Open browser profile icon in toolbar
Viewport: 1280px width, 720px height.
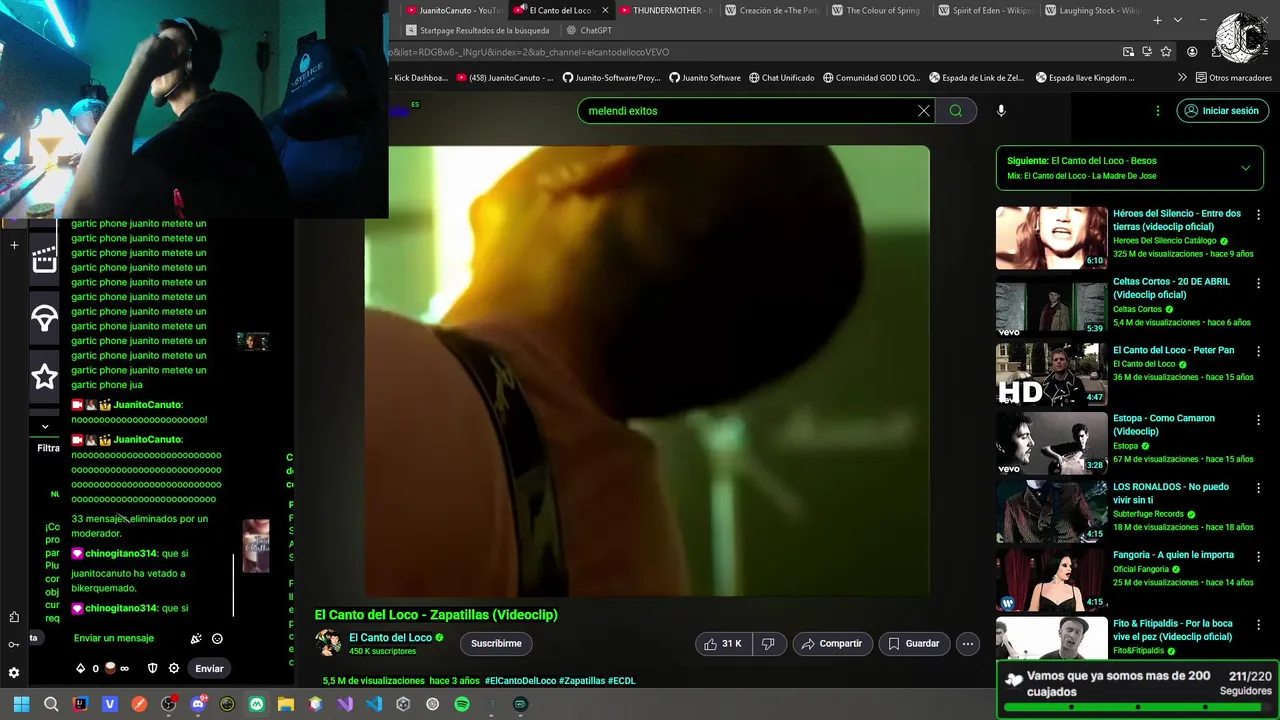click(x=1192, y=52)
